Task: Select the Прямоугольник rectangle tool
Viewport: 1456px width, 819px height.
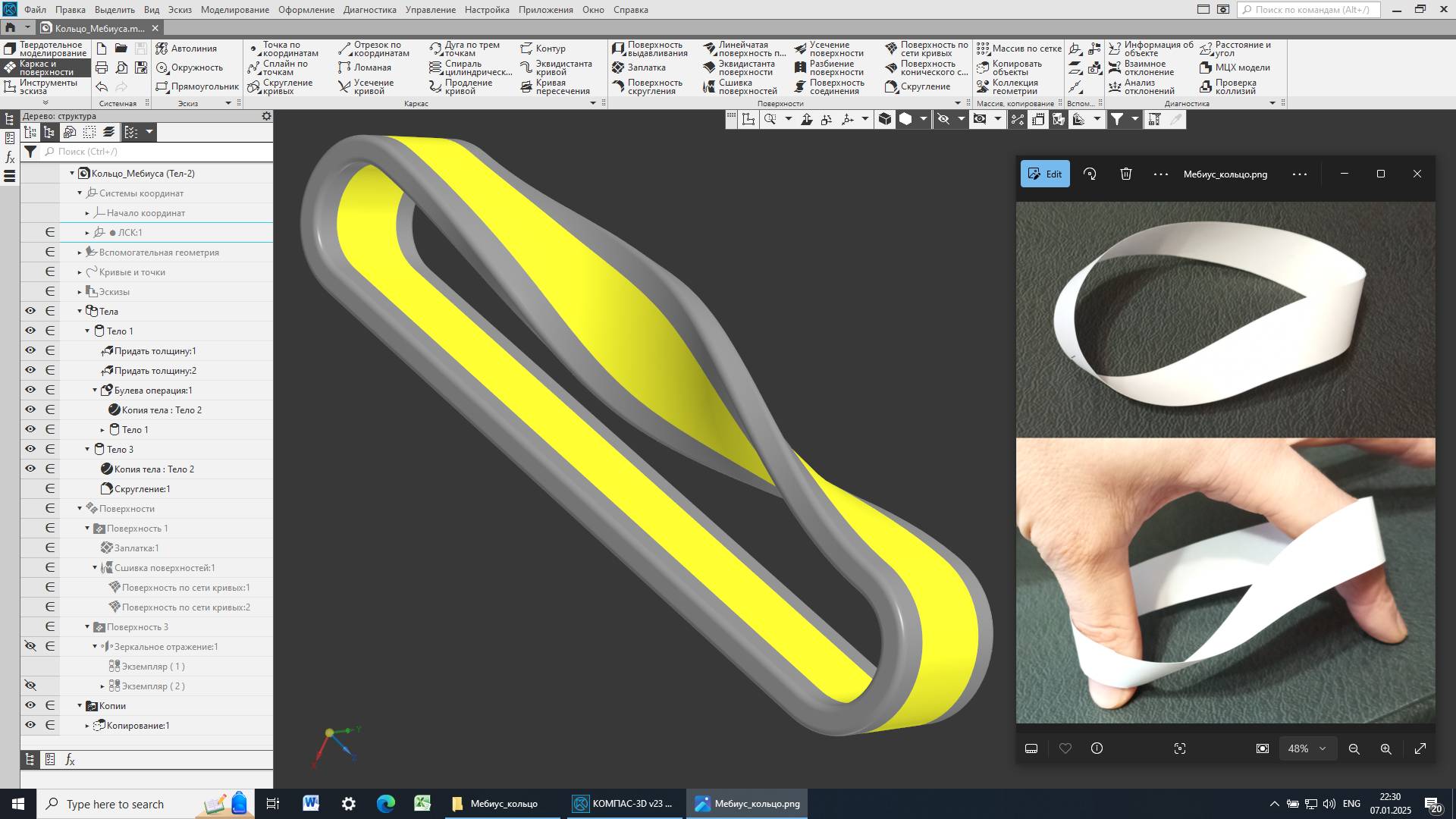Action: tap(197, 86)
